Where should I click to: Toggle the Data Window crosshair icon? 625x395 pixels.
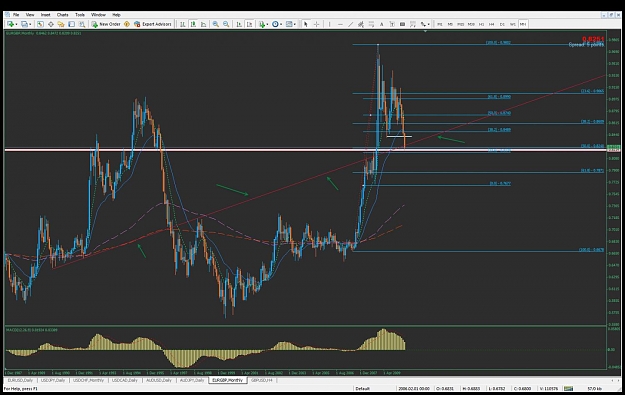[51, 24]
